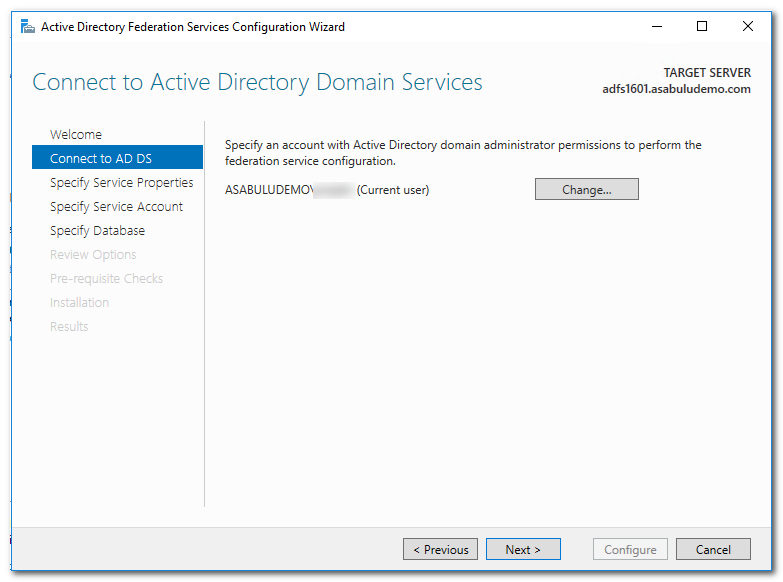Image resolution: width=783 pixels, height=582 pixels.
Task: Click the AD FS wizard title bar icon
Action: tap(27, 26)
